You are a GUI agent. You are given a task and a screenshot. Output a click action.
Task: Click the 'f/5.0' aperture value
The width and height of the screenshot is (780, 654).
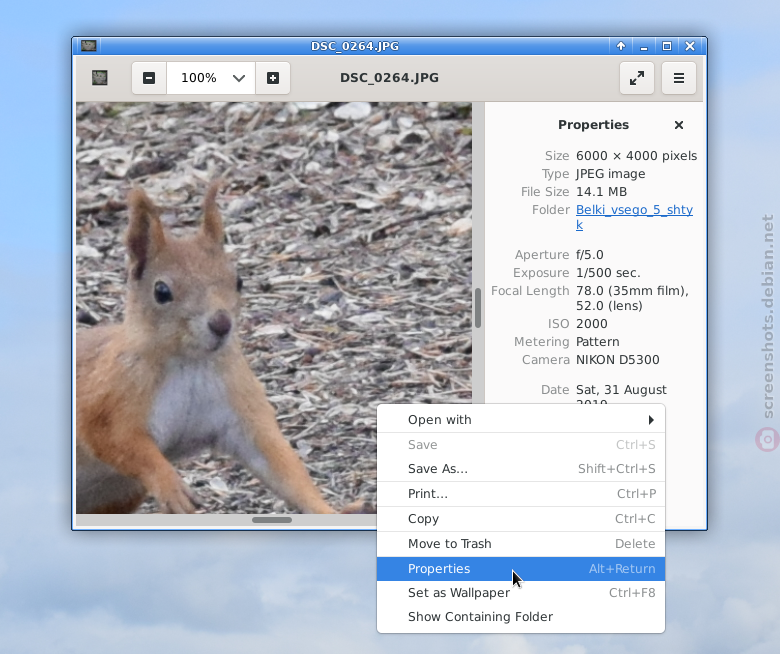589,255
